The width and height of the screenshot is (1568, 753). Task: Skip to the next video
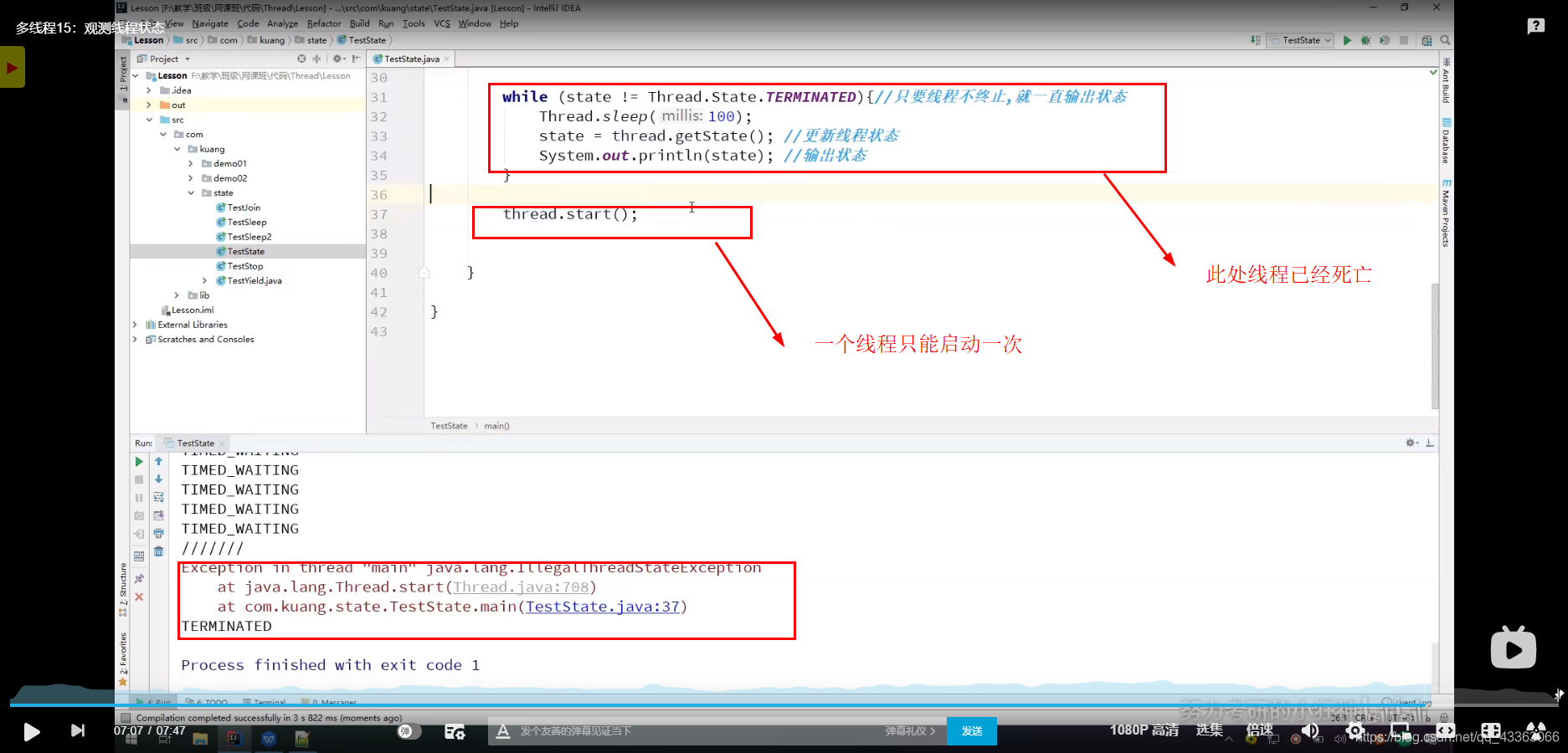pos(78,730)
